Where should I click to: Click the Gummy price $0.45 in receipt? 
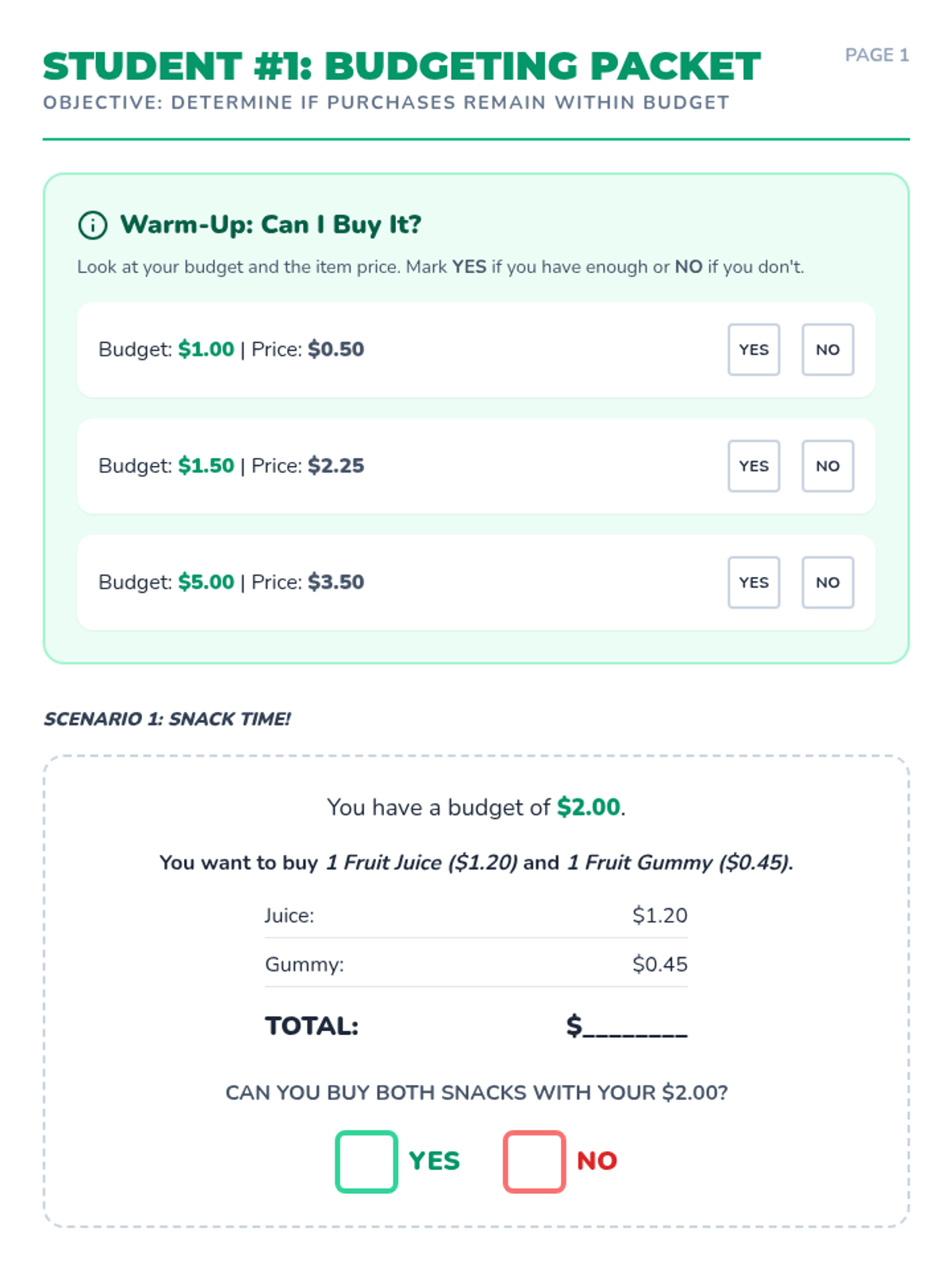(659, 964)
